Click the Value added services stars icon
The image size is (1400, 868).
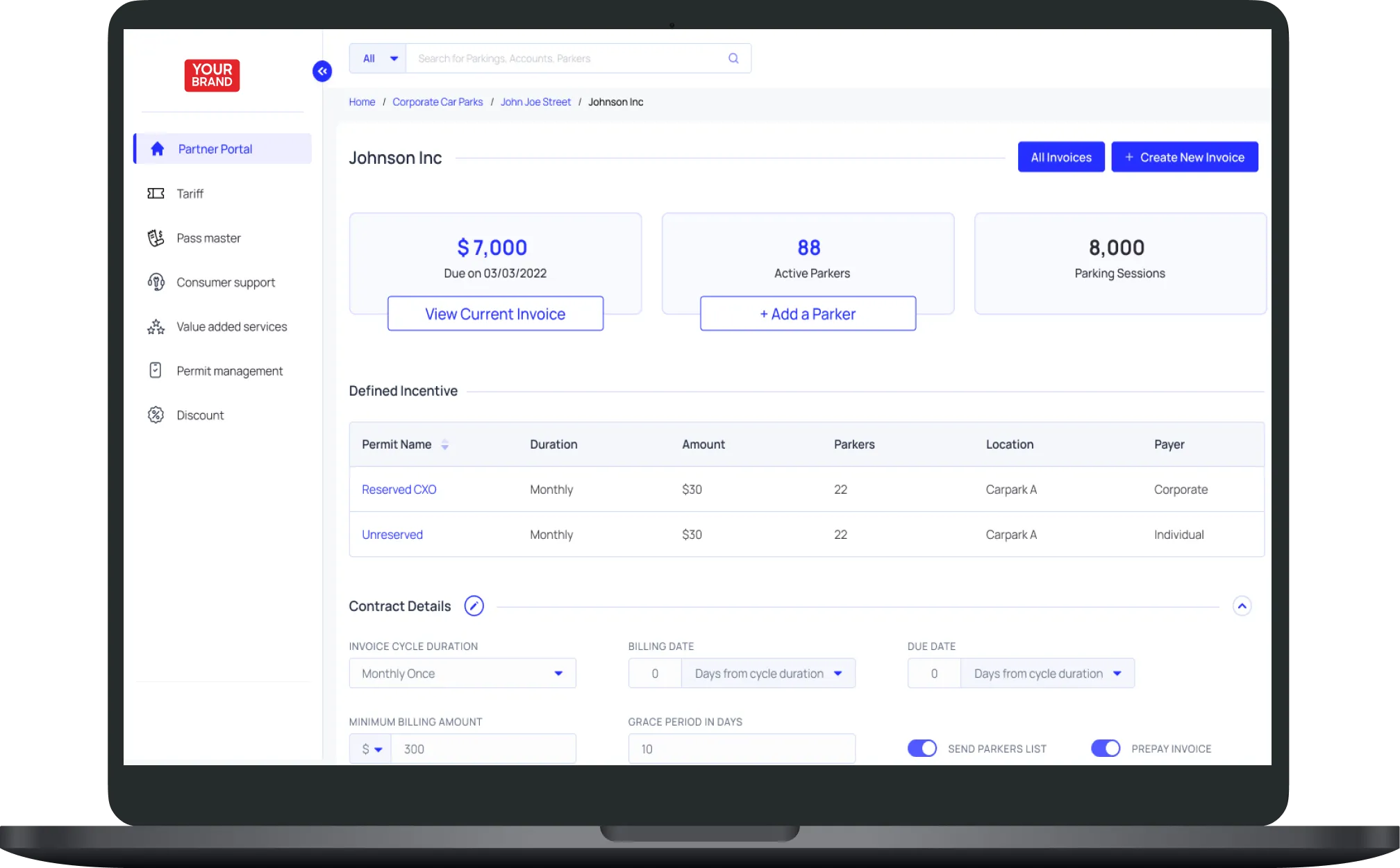point(156,326)
